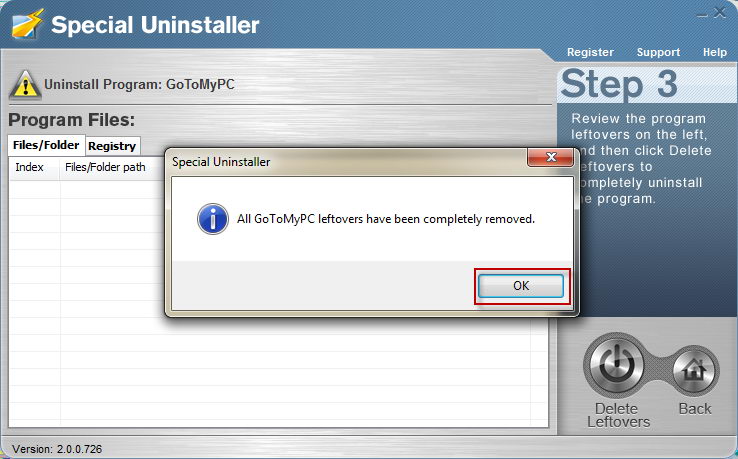The width and height of the screenshot is (738, 459).
Task: Click the yellow warning triangle icon
Action: click(x=25, y=85)
